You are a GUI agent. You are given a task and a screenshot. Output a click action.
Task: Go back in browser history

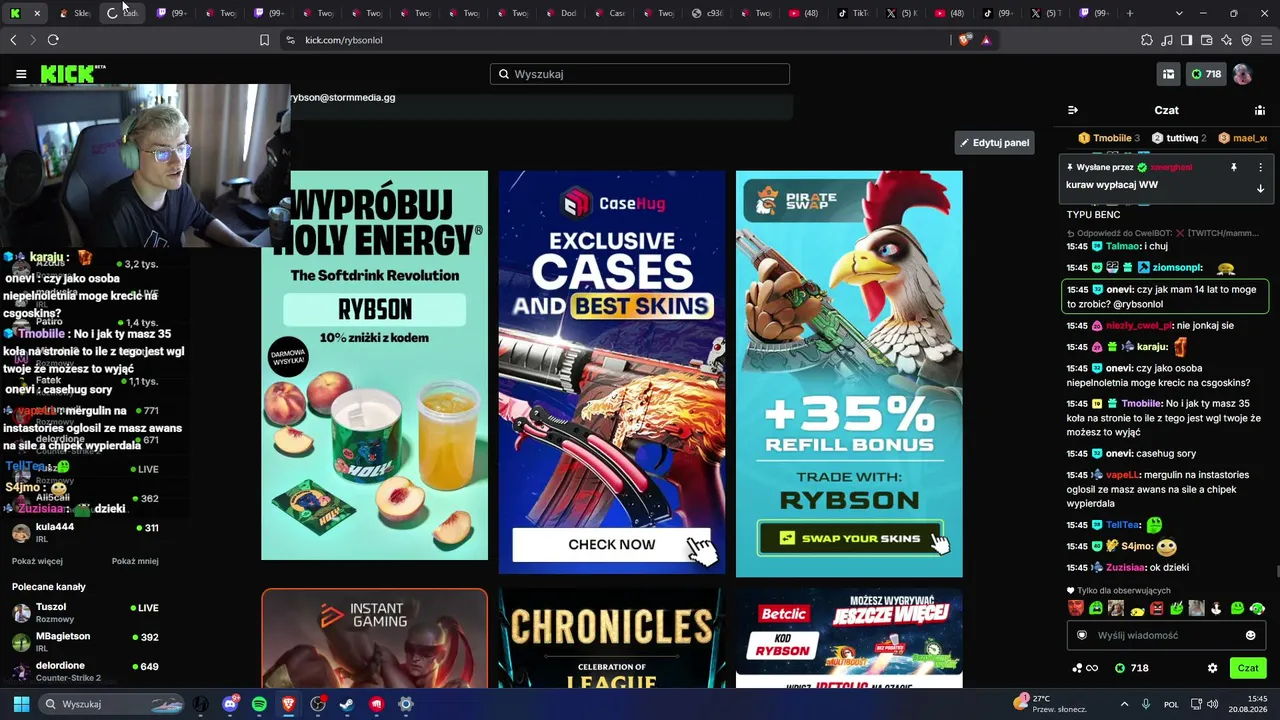(x=13, y=40)
